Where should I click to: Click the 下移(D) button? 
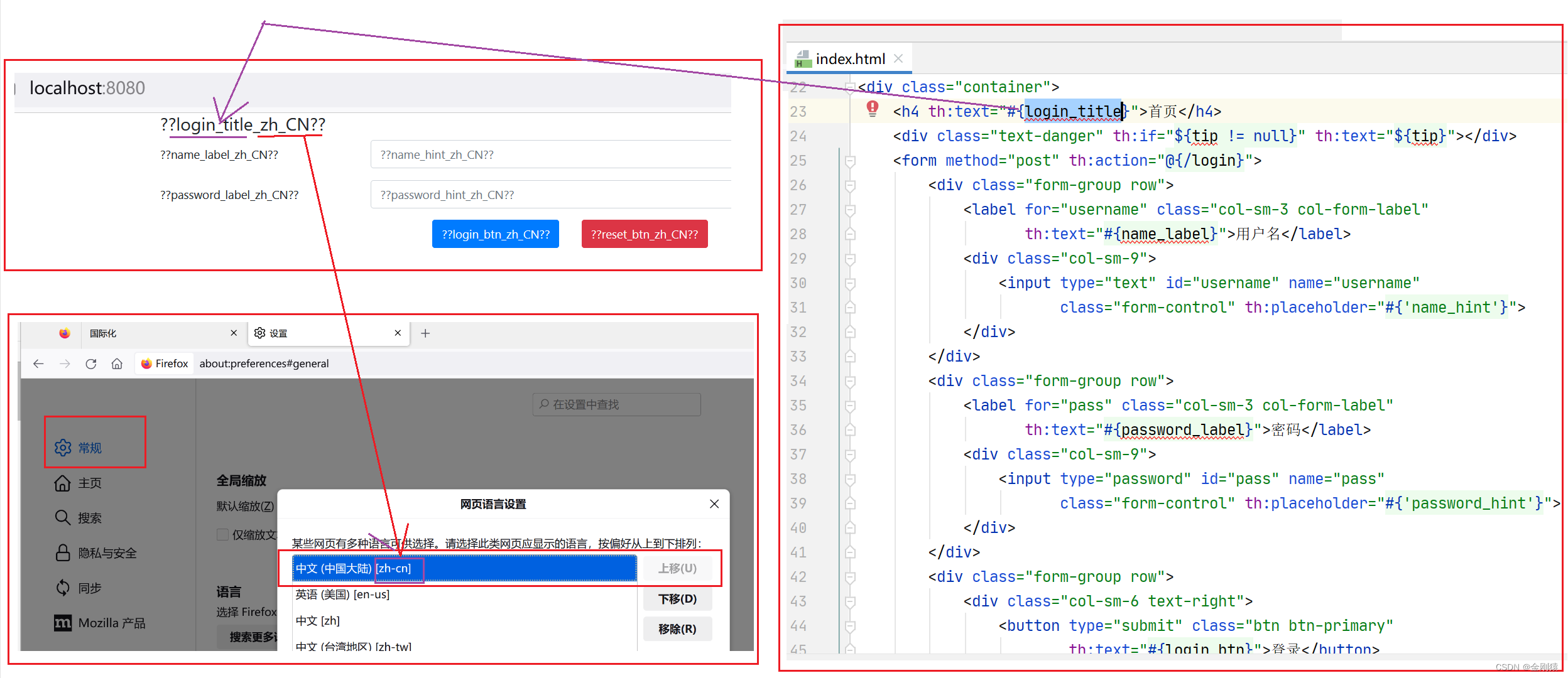(677, 599)
